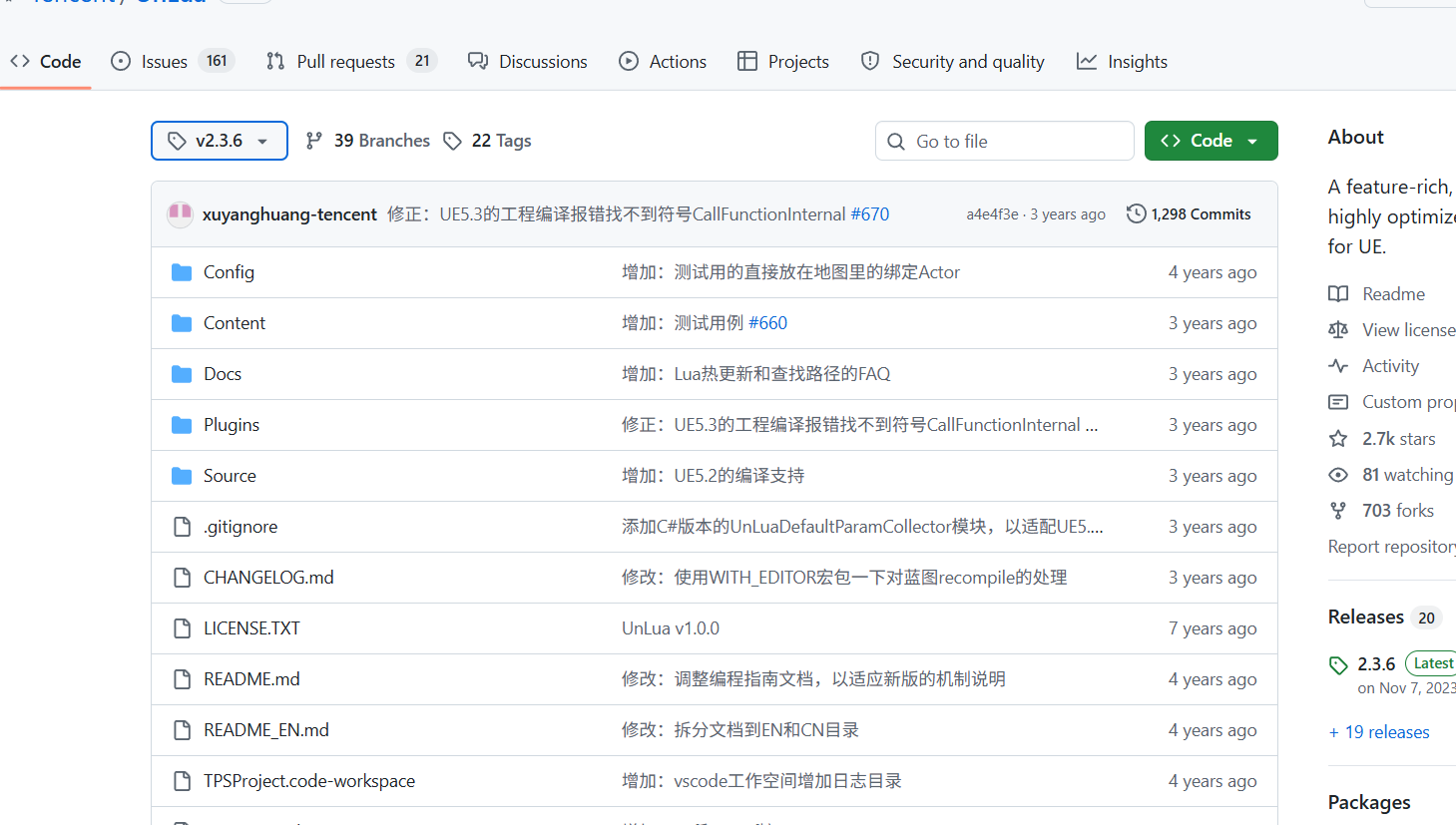Open the README_EN.md file
Image resolution: width=1456 pixels, height=825 pixels.
266,730
